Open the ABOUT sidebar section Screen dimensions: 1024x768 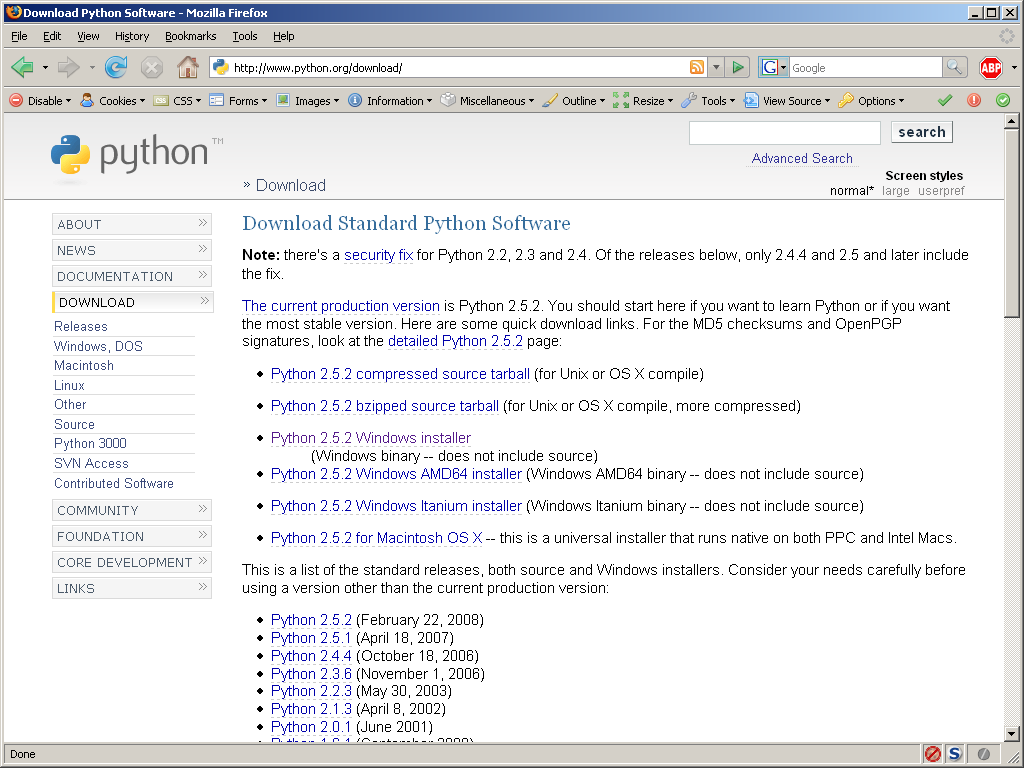click(132, 224)
